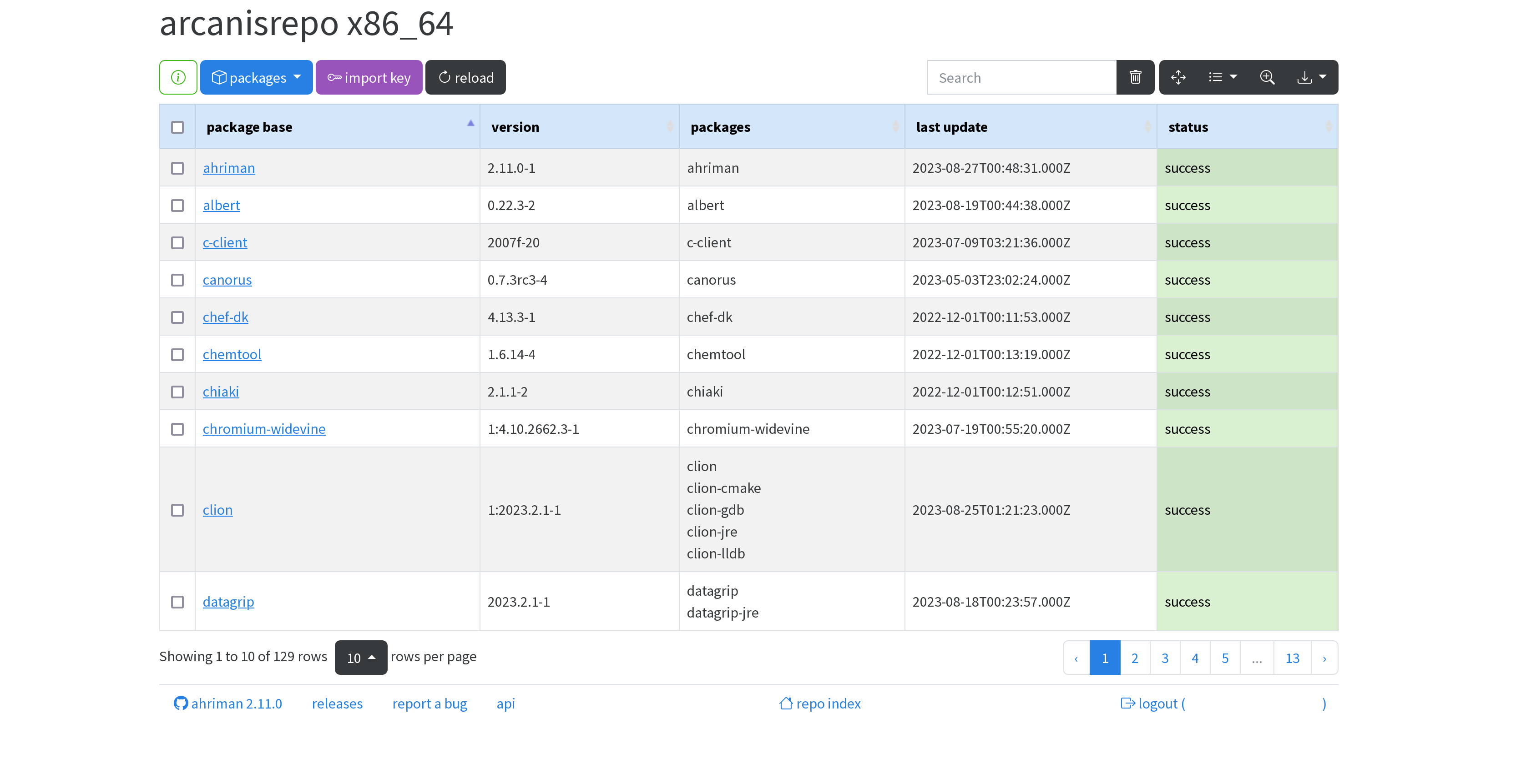
Task: Click the api footer menu item
Action: click(505, 704)
